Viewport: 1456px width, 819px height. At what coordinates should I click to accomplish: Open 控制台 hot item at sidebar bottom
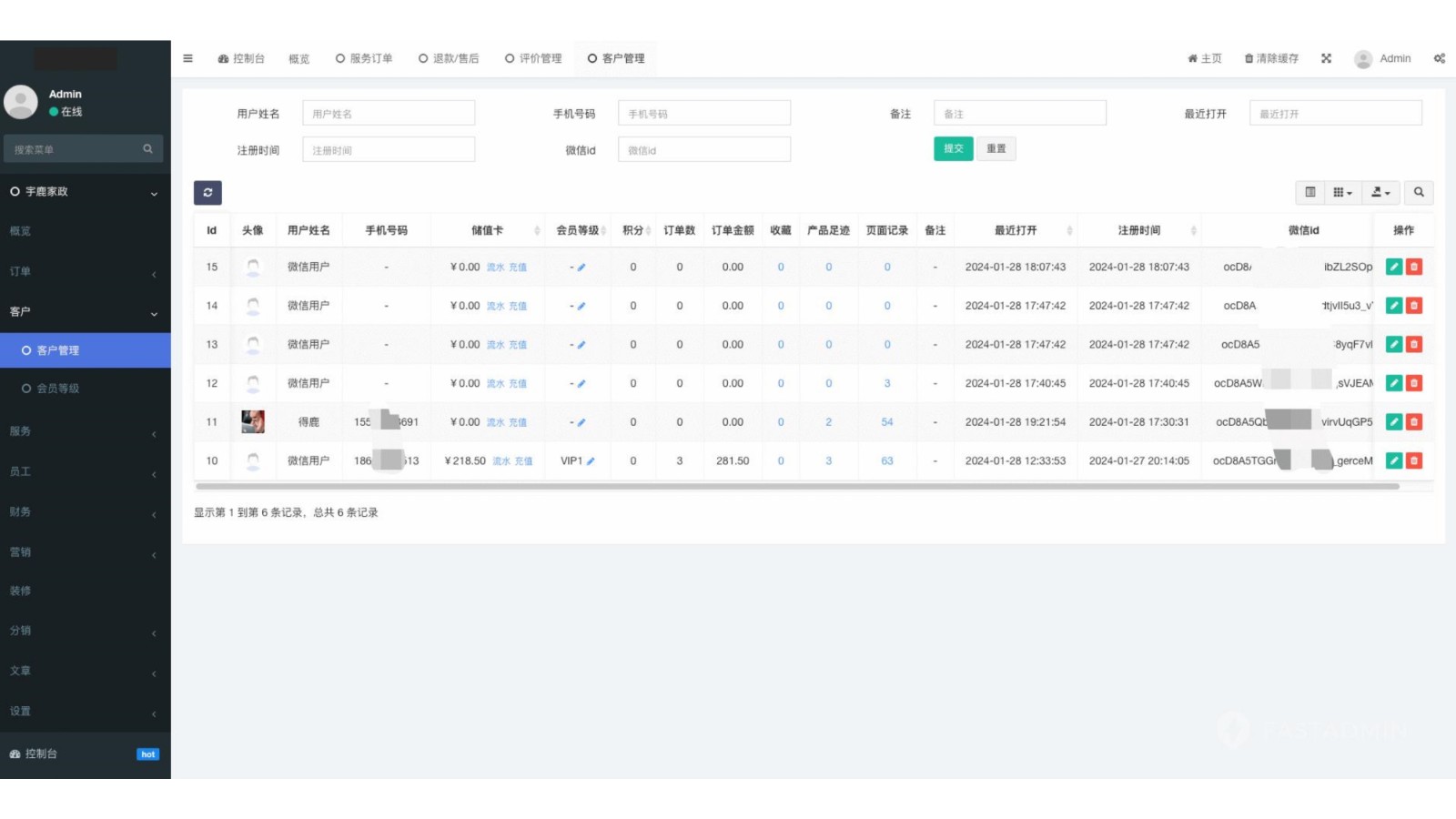(86, 753)
